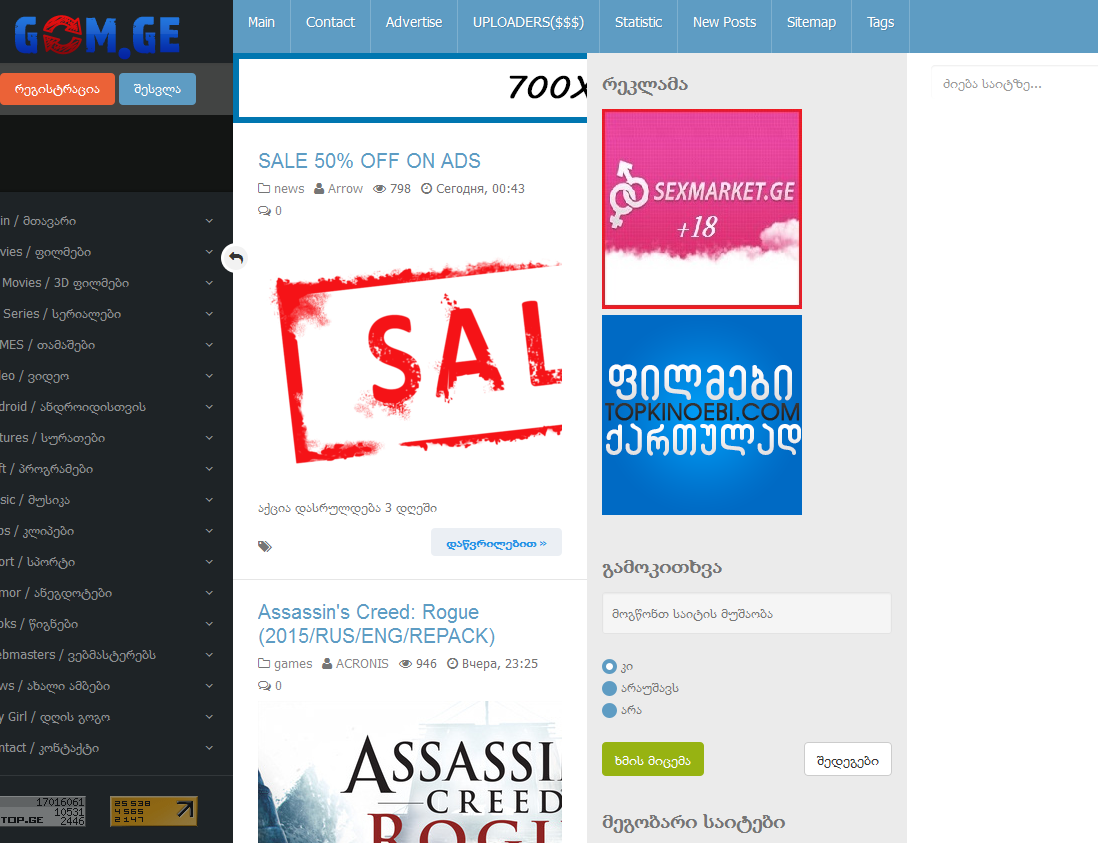Expand the 'სერიალები' sidebar category
This screenshot has height=843, width=1098.
point(209,314)
